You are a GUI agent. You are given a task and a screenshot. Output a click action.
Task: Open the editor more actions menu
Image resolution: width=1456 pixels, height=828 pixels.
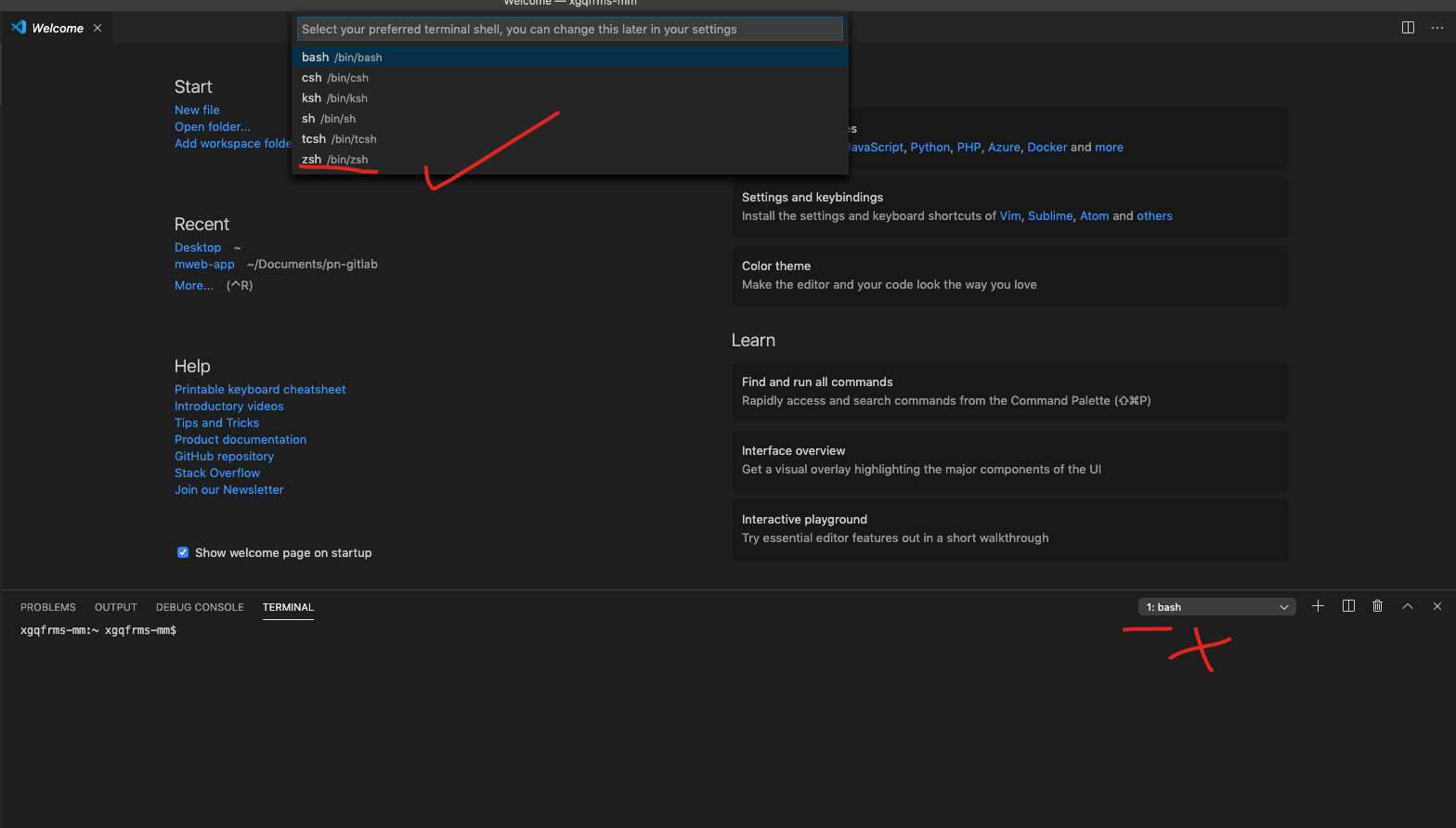(x=1437, y=28)
